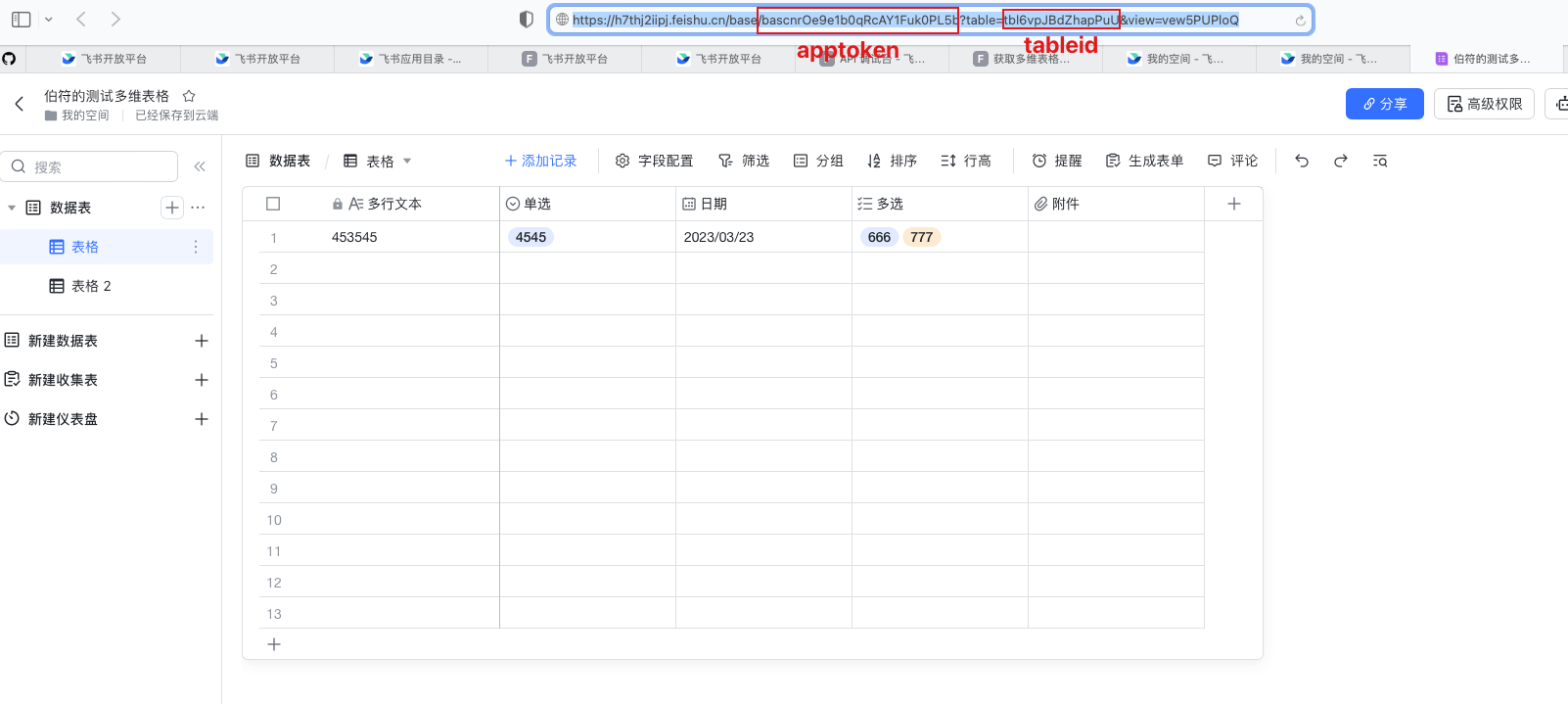Click the blue 分享 share button
The height and width of the screenshot is (704, 1568).
[x=1384, y=104]
